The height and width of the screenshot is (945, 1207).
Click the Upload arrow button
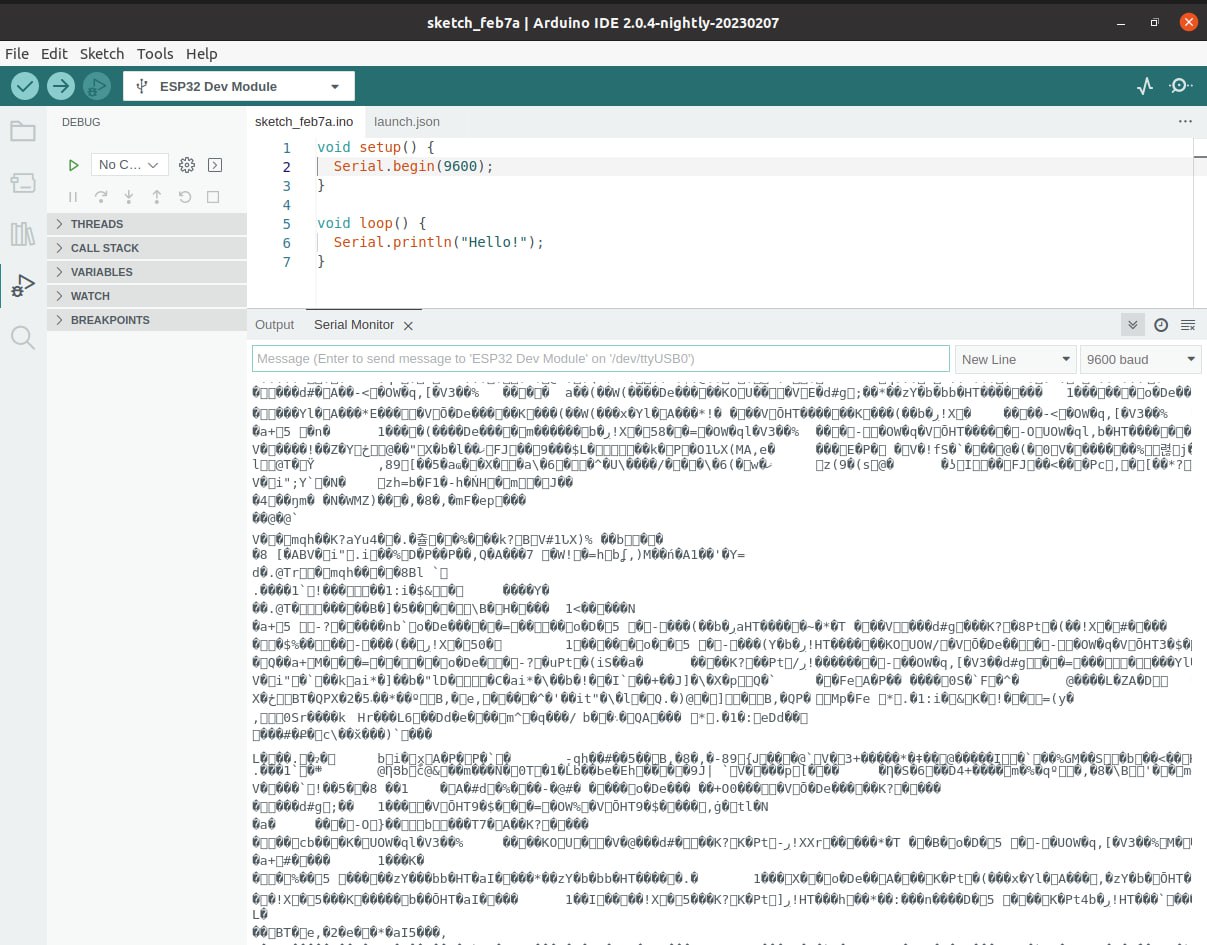[61, 86]
